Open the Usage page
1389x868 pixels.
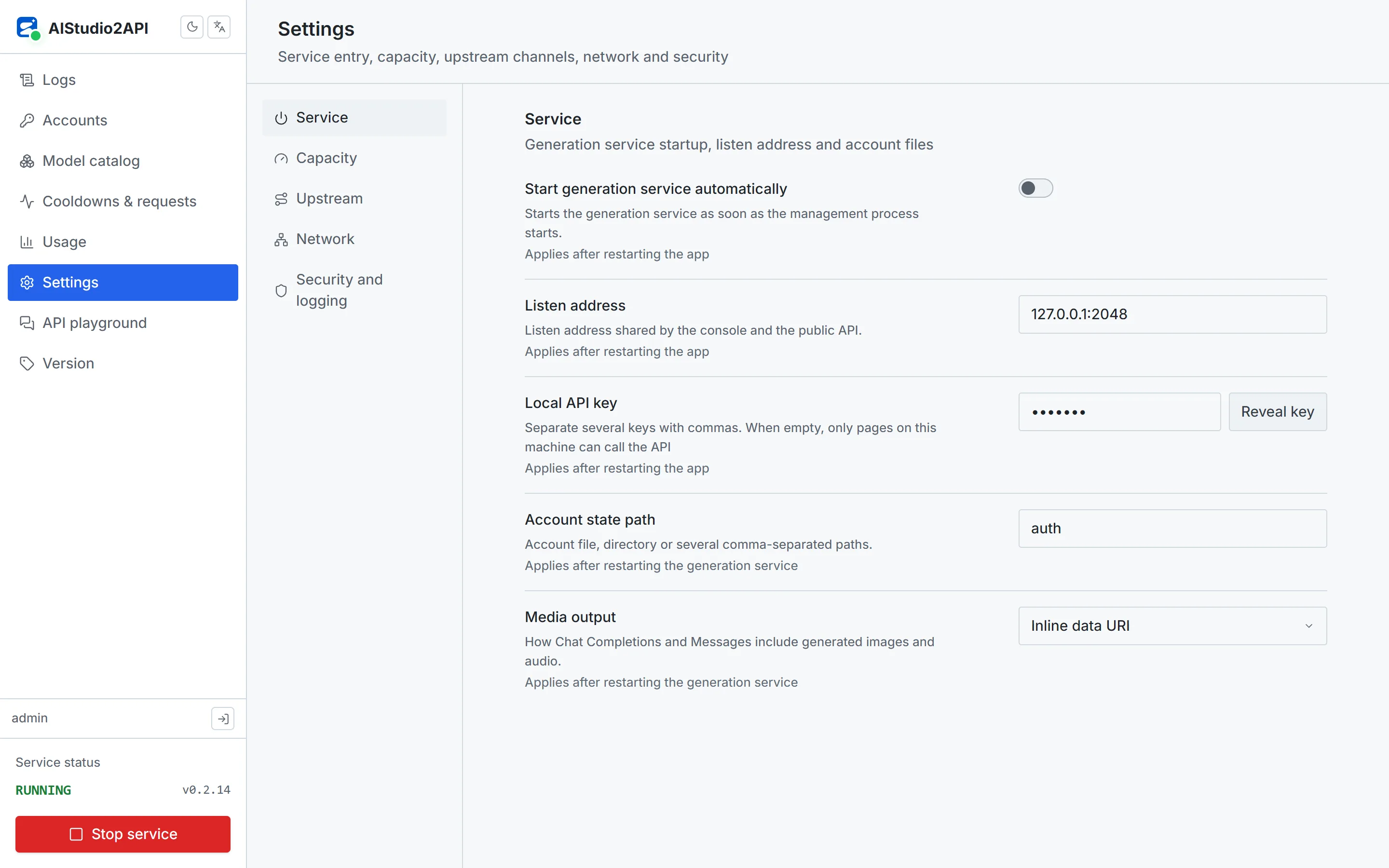click(x=123, y=242)
